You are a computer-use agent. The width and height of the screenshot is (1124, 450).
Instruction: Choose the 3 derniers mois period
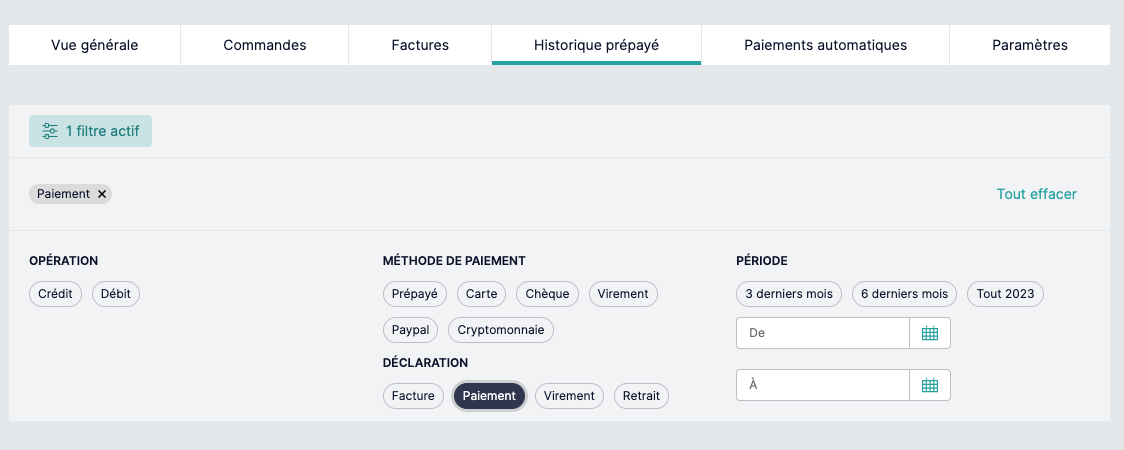tap(789, 294)
